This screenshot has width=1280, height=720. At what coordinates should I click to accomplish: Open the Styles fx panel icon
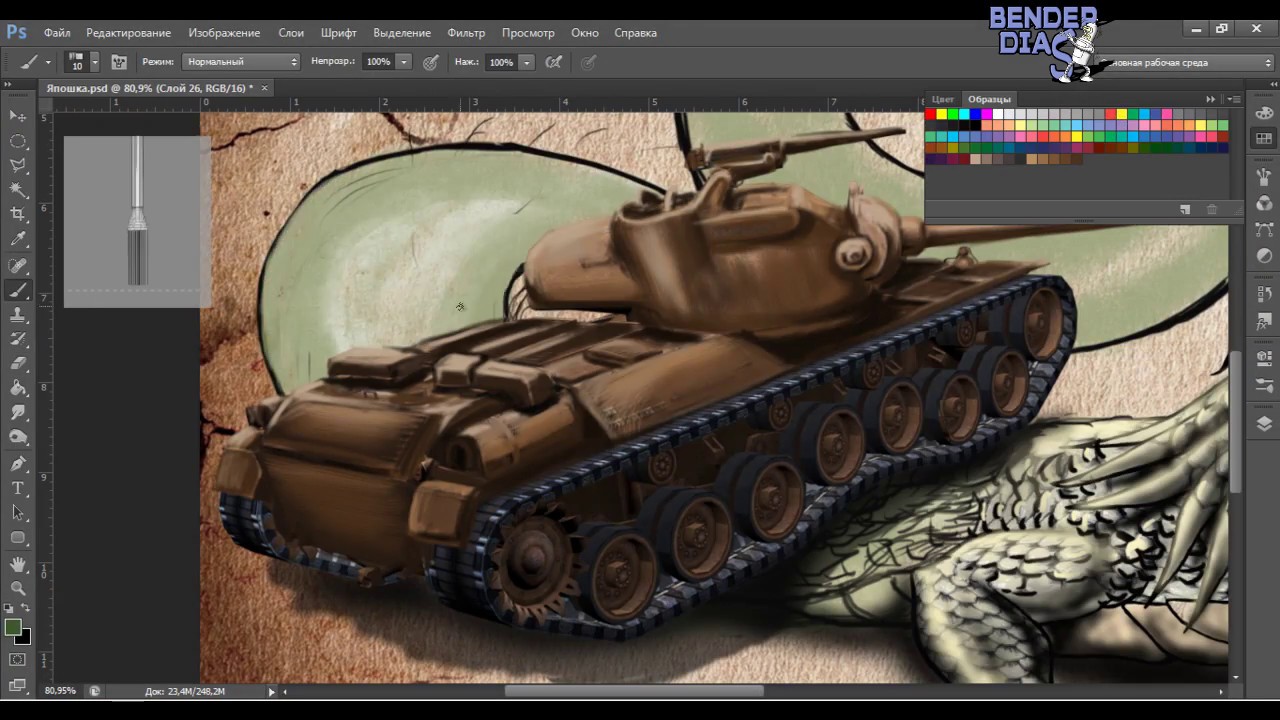(x=1264, y=322)
